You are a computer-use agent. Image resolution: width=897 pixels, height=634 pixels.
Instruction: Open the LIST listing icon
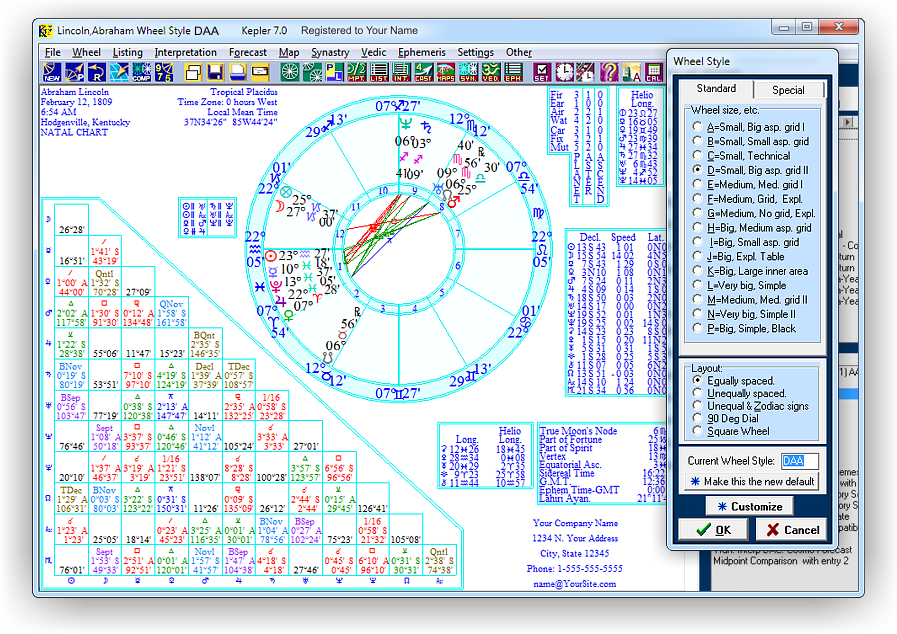tap(379, 73)
